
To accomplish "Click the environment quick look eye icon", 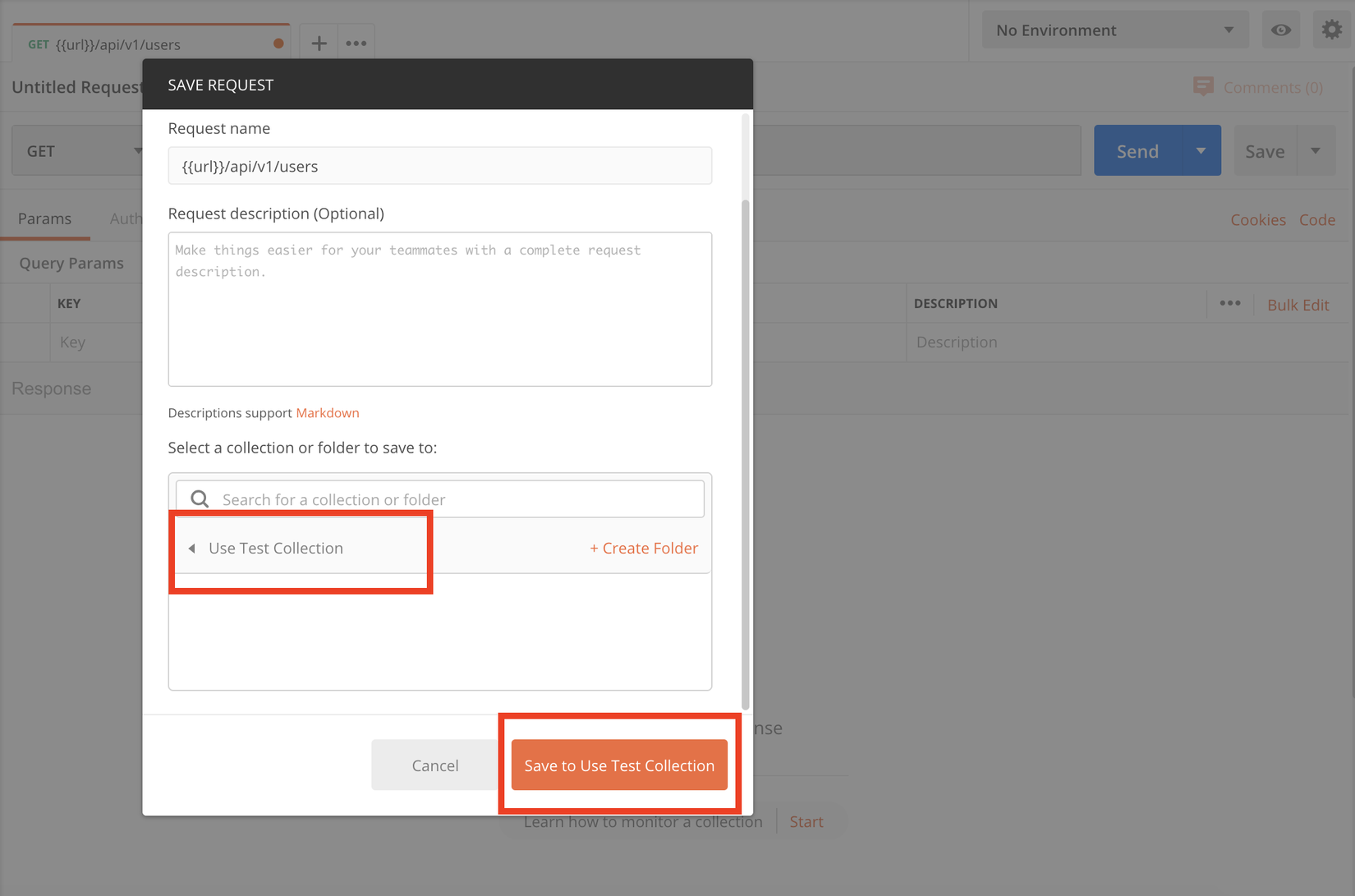I will (x=1280, y=30).
